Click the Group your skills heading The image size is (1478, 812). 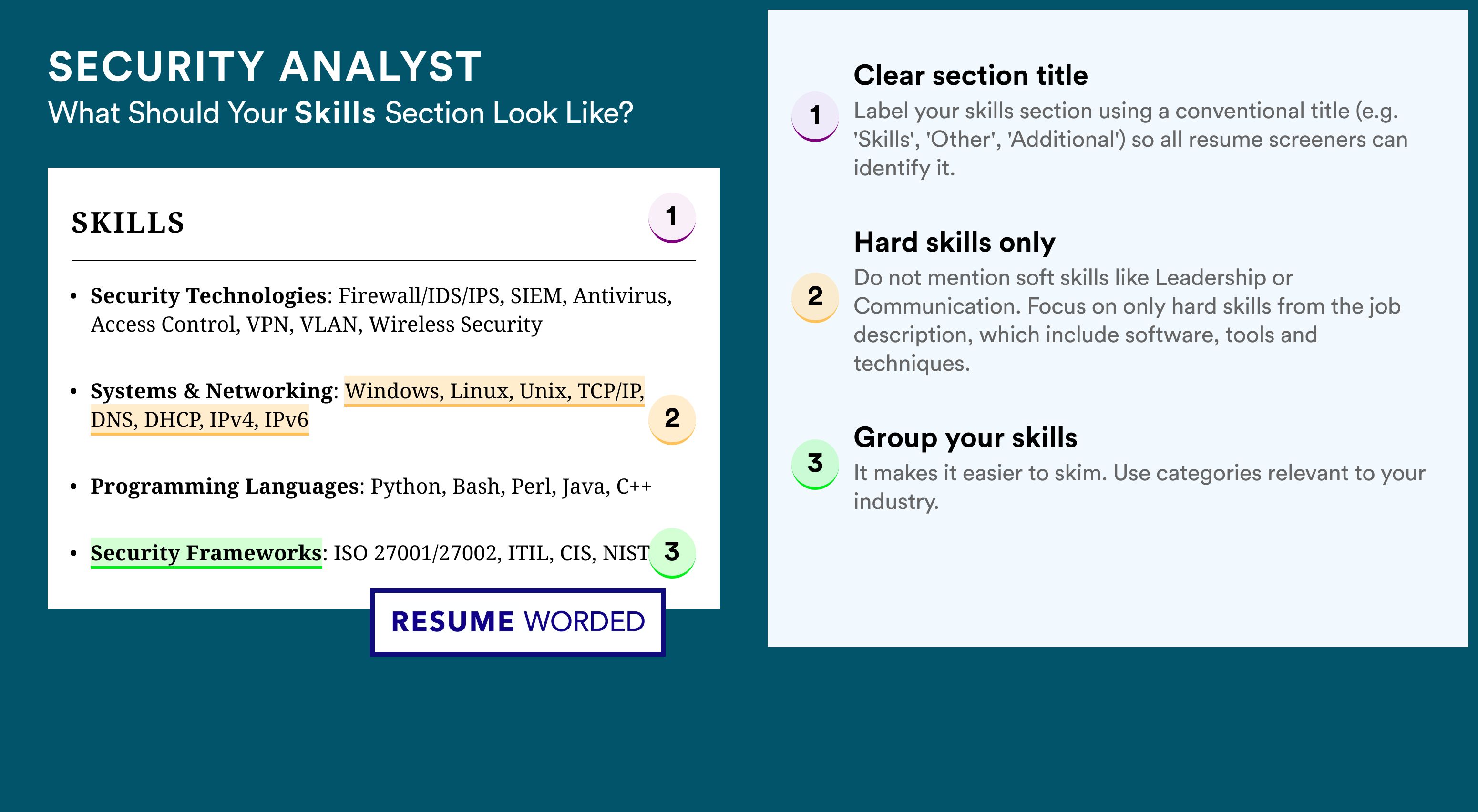click(x=965, y=437)
